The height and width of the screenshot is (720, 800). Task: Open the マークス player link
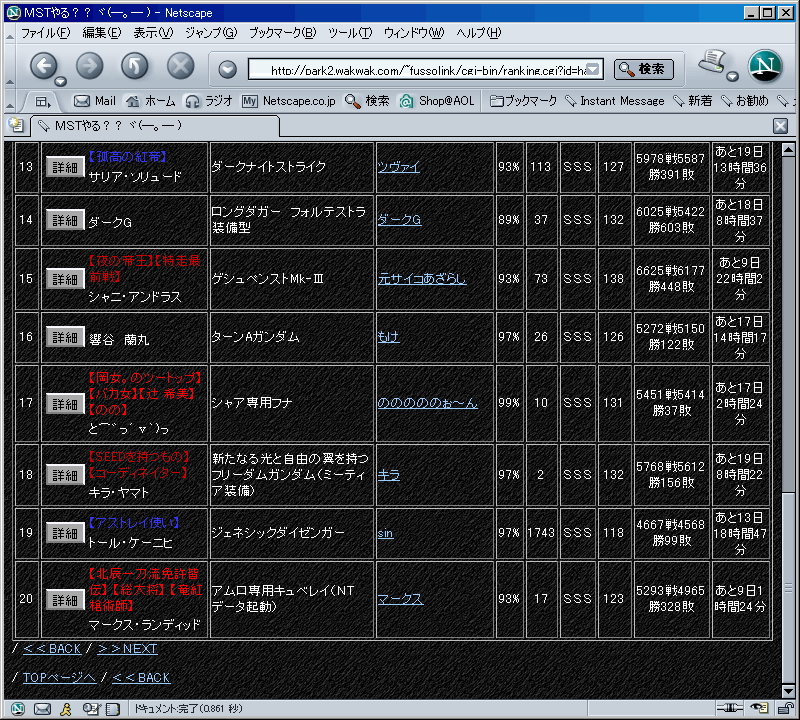(x=400, y=599)
